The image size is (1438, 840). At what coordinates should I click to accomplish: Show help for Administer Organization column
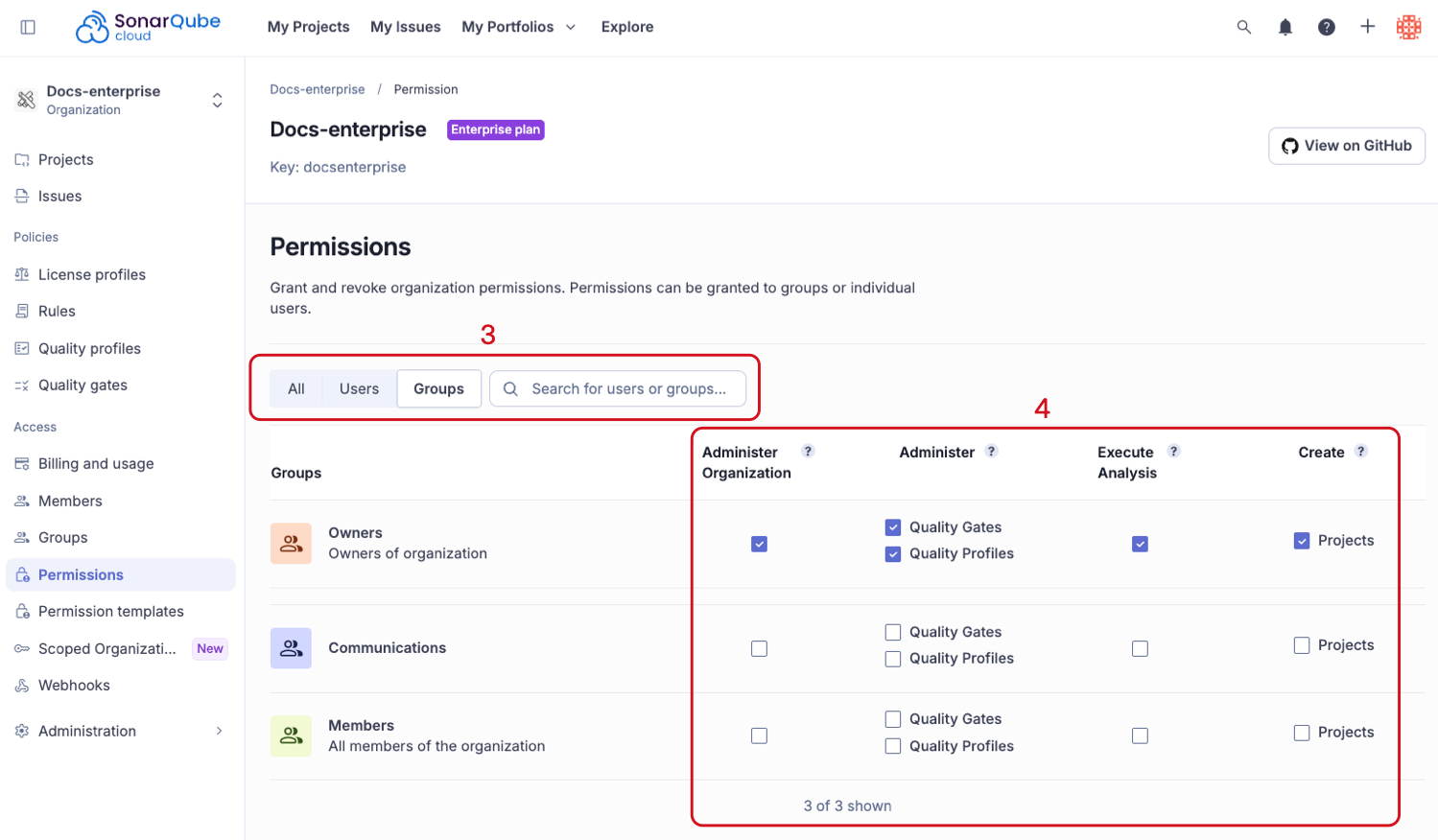click(x=808, y=451)
